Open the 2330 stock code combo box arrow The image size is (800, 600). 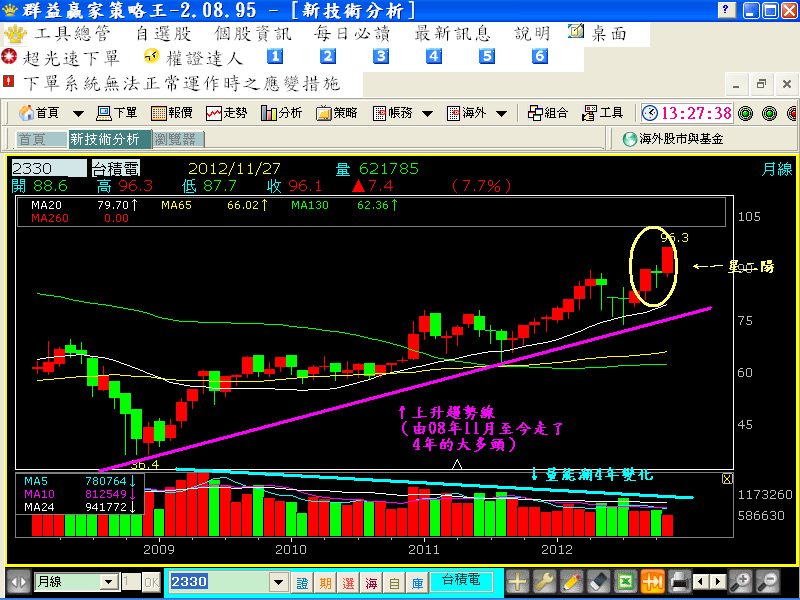278,582
